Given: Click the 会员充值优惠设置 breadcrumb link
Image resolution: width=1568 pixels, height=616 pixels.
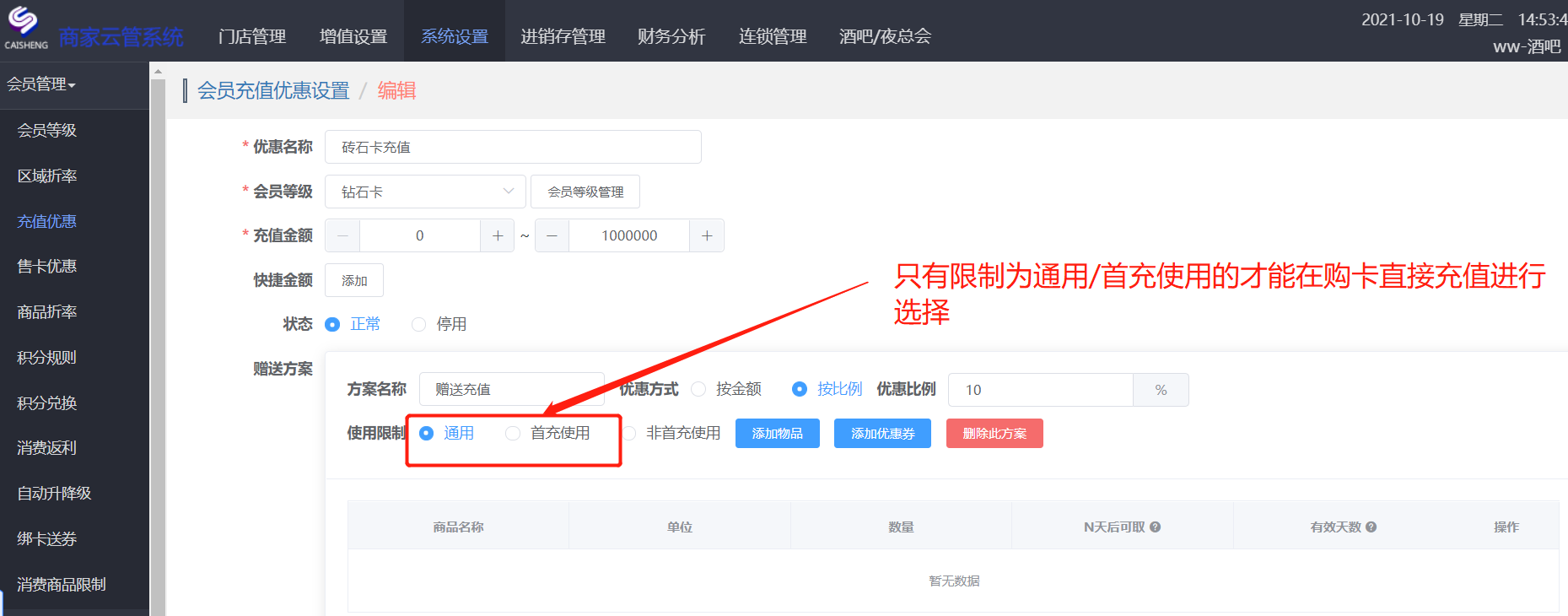Looking at the screenshot, I should (x=273, y=90).
